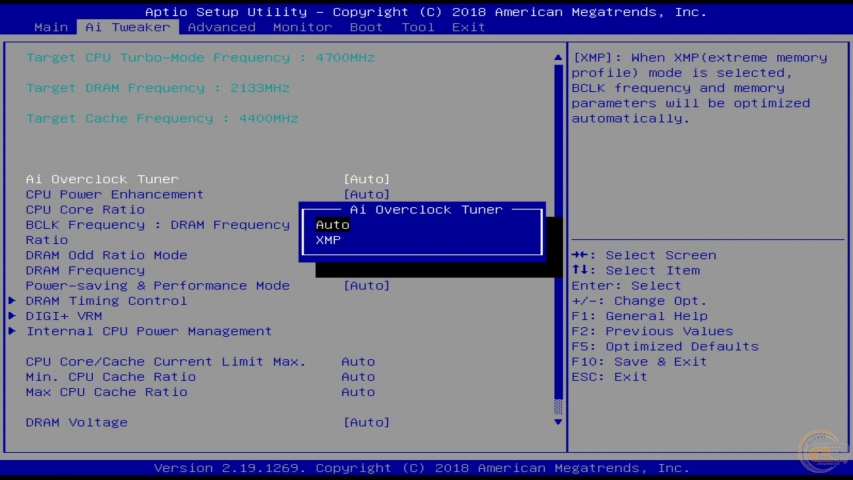Click the scrollbar down arrow
This screenshot has height=480, width=853.
click(x=558, y=422)
